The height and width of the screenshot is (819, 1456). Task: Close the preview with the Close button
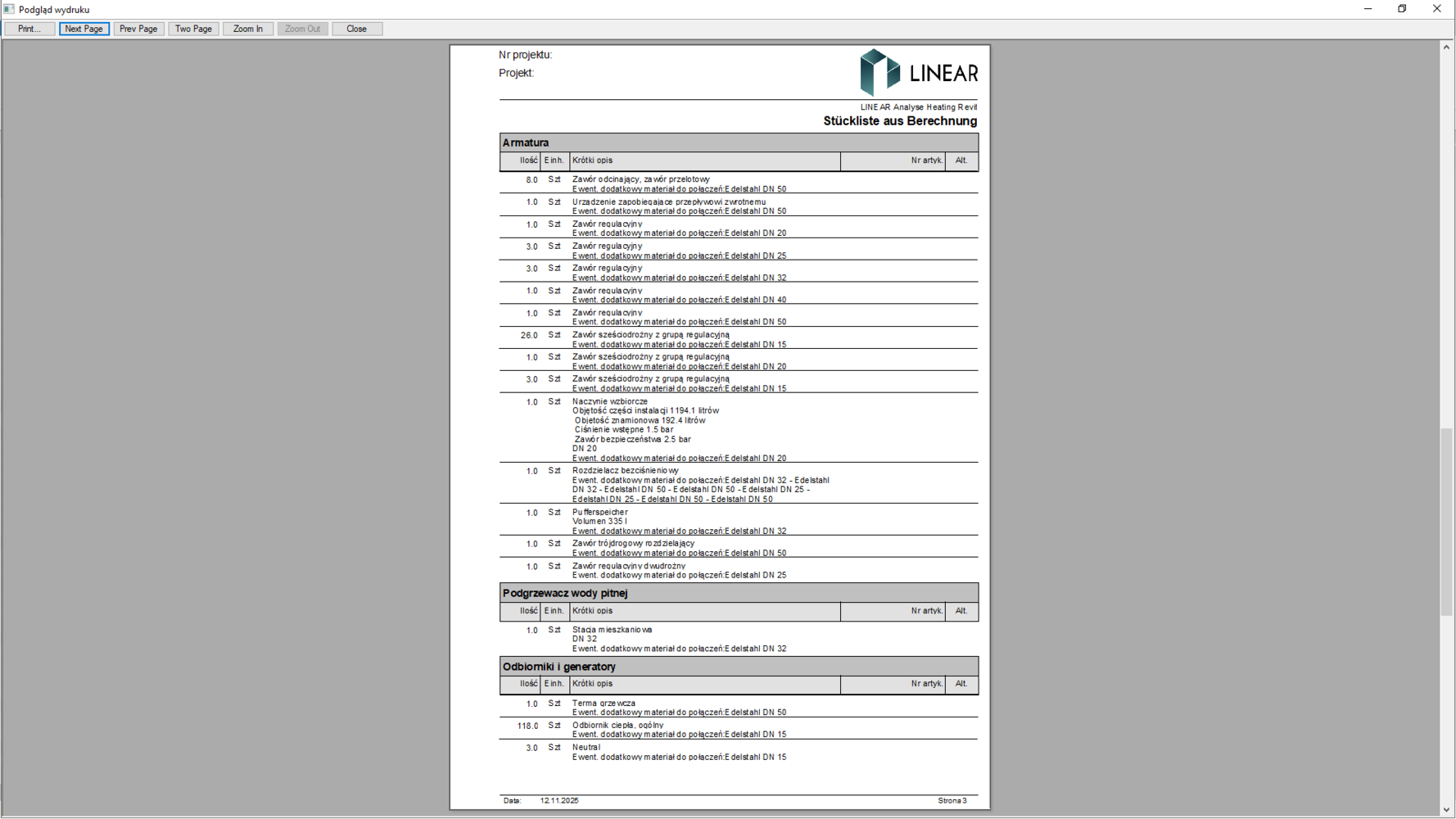pos(356,29)
